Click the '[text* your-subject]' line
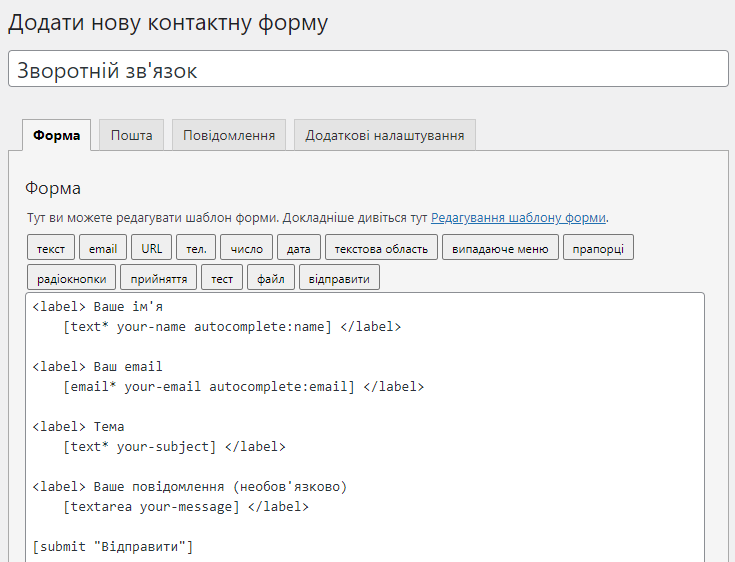Image resolution: width=735 pixels, height=562 pixels. pos(140,447)
